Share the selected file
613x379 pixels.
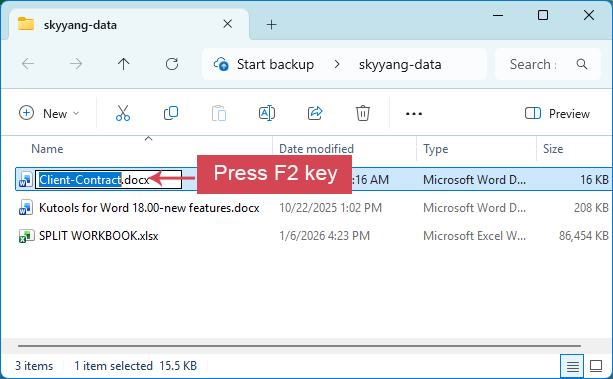point(315,113)
